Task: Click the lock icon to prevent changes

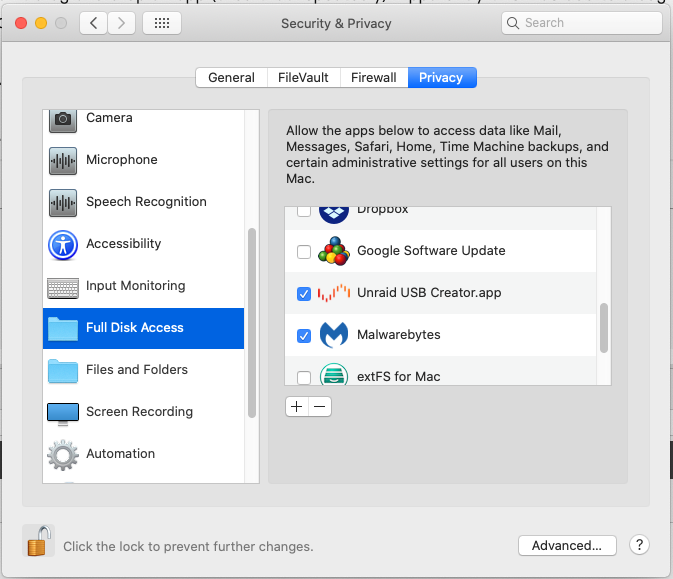Action: pyautogui.click(x=39, y=541)
